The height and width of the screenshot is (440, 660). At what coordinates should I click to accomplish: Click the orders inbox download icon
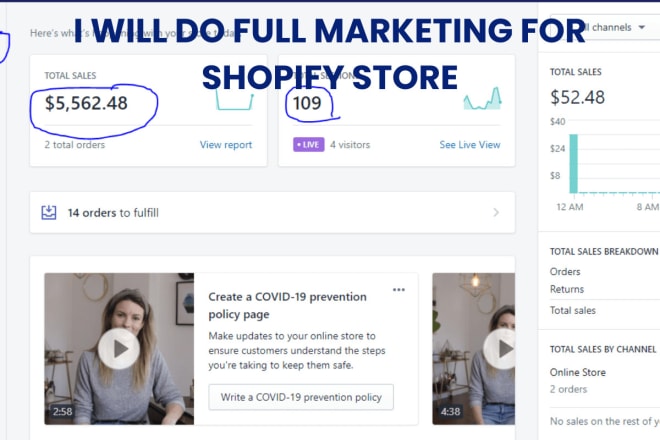tap(49, 212)
